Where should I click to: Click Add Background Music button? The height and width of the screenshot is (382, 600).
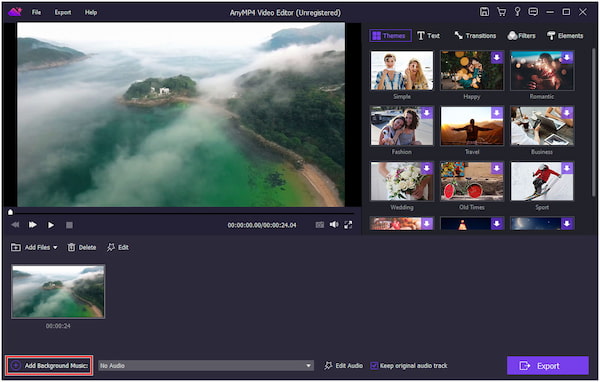pos(49,366)
